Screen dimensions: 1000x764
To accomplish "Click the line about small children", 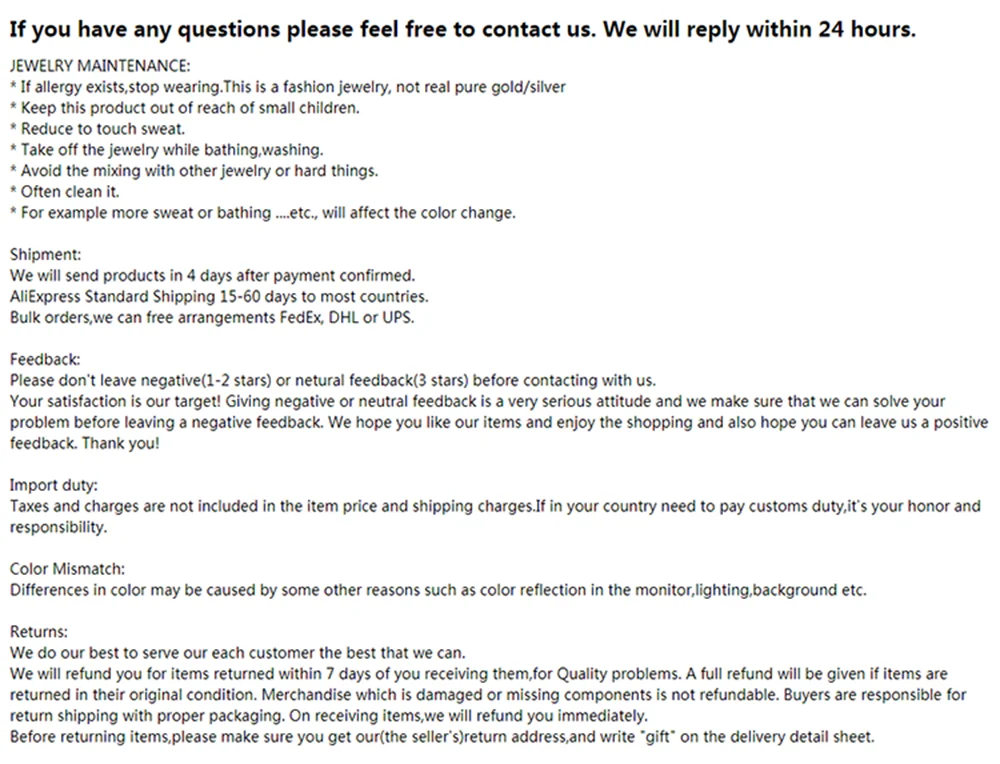I will click(x=184, y=108).
